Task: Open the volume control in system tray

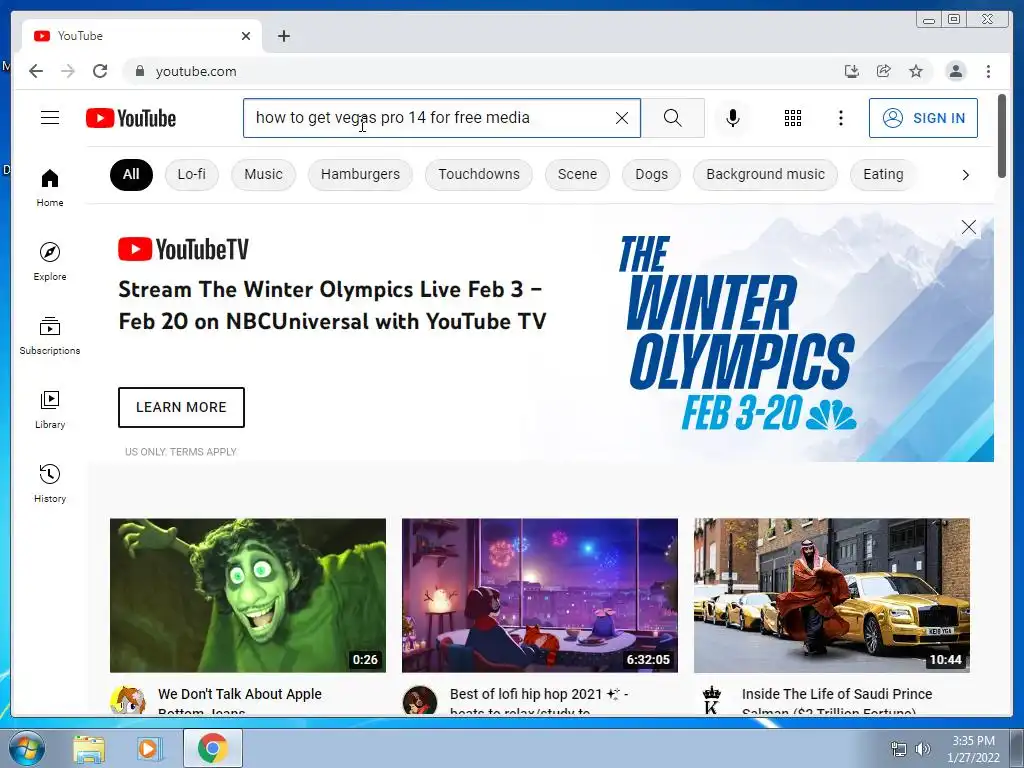Action: click(x=923, y=749)
